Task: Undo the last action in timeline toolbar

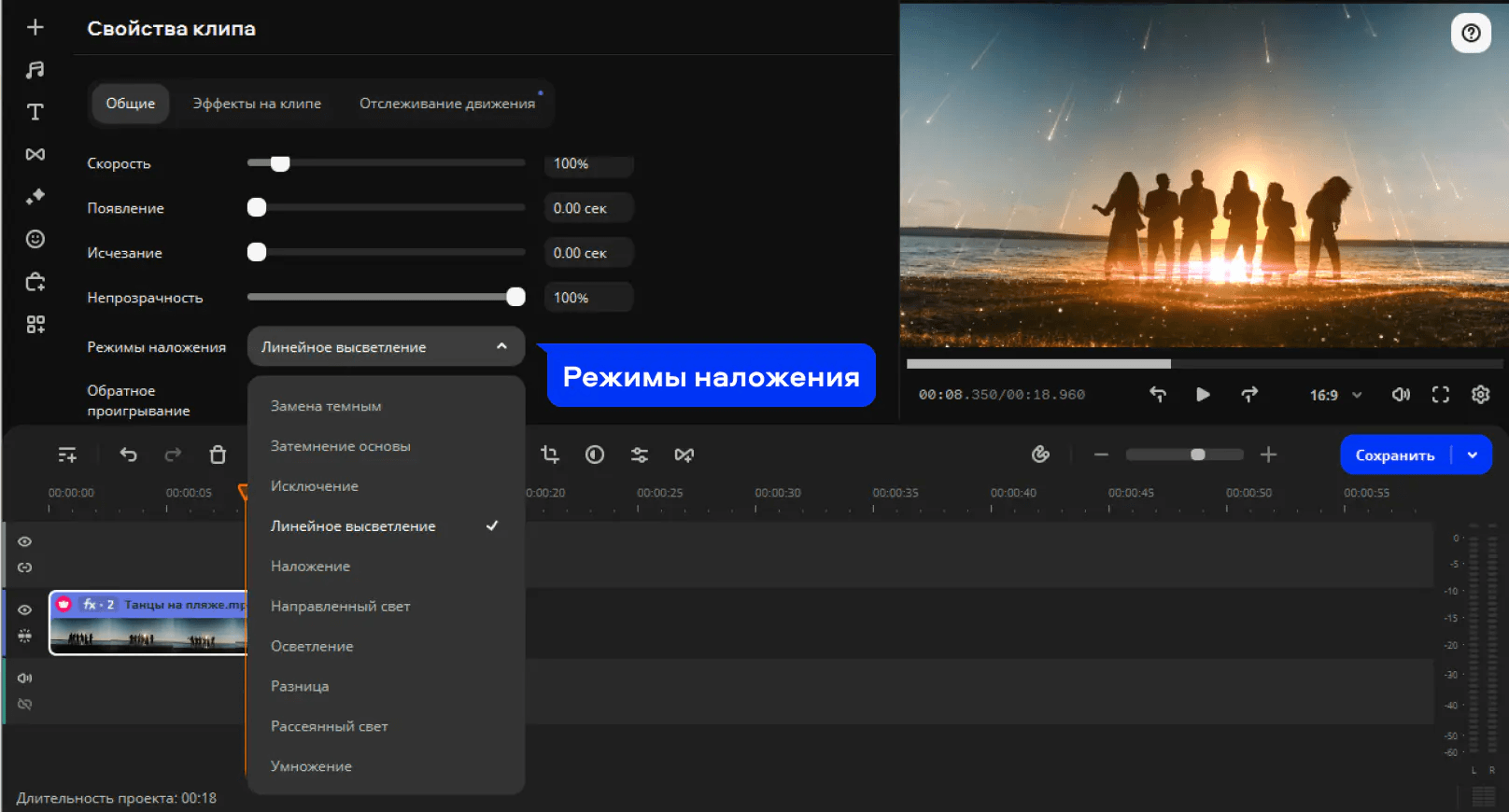Action: tap(129, 455)
